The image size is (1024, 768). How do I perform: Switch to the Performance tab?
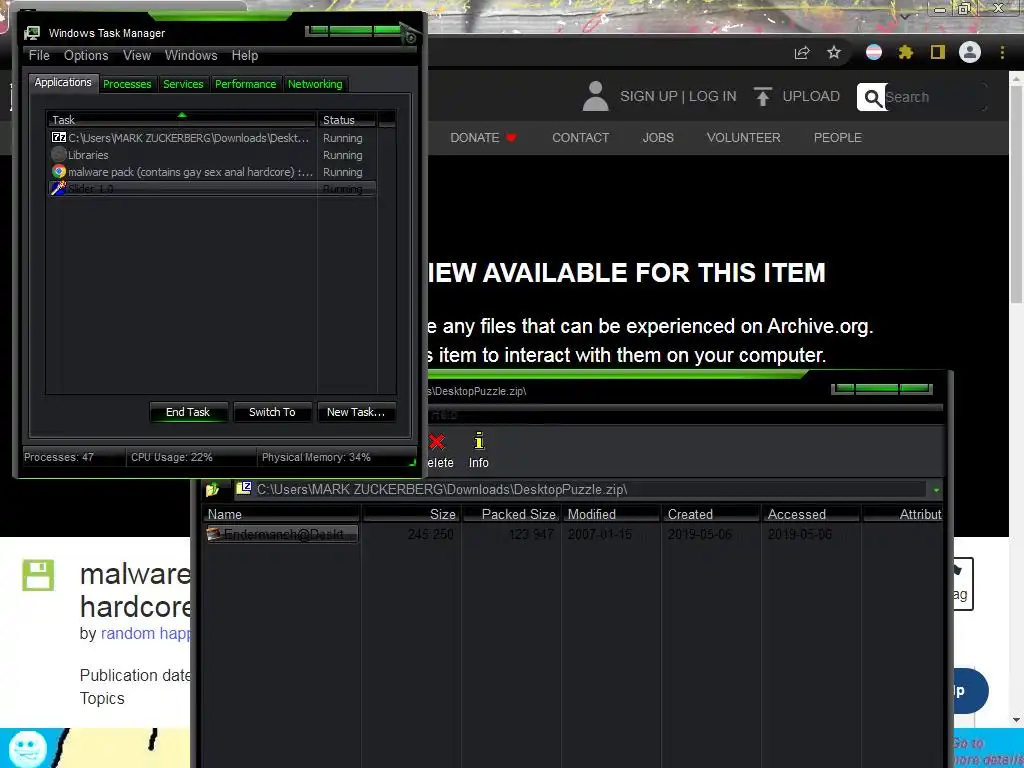[246, 84]
